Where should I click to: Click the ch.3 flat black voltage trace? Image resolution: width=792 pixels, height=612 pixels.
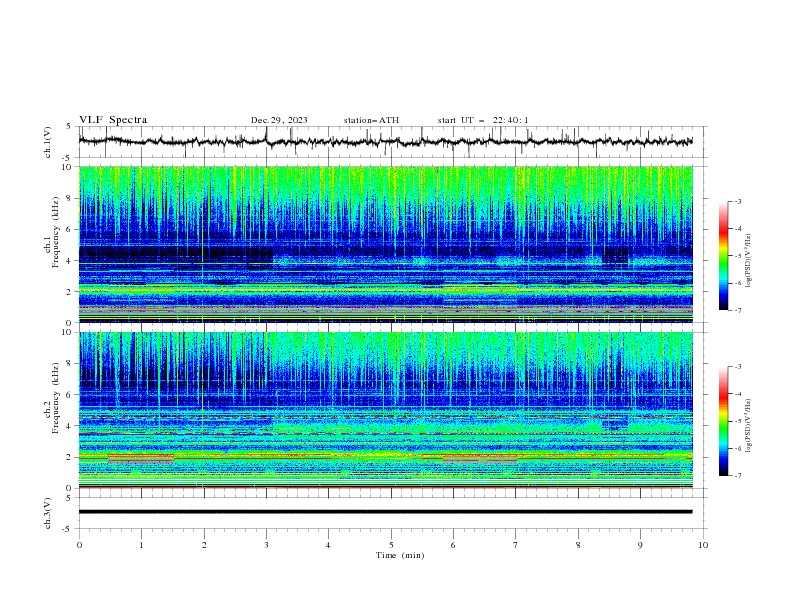(385, 512)
